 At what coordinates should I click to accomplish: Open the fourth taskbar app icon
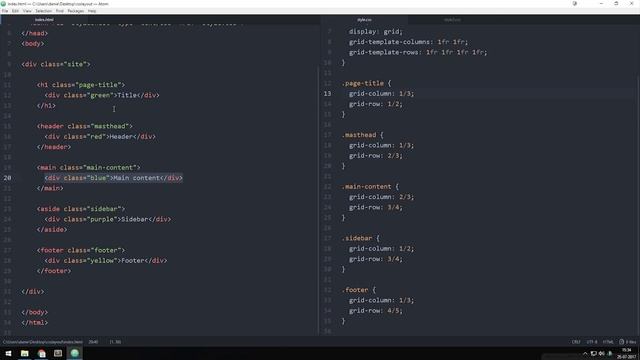pyautogui.click(x=58, y=353)
